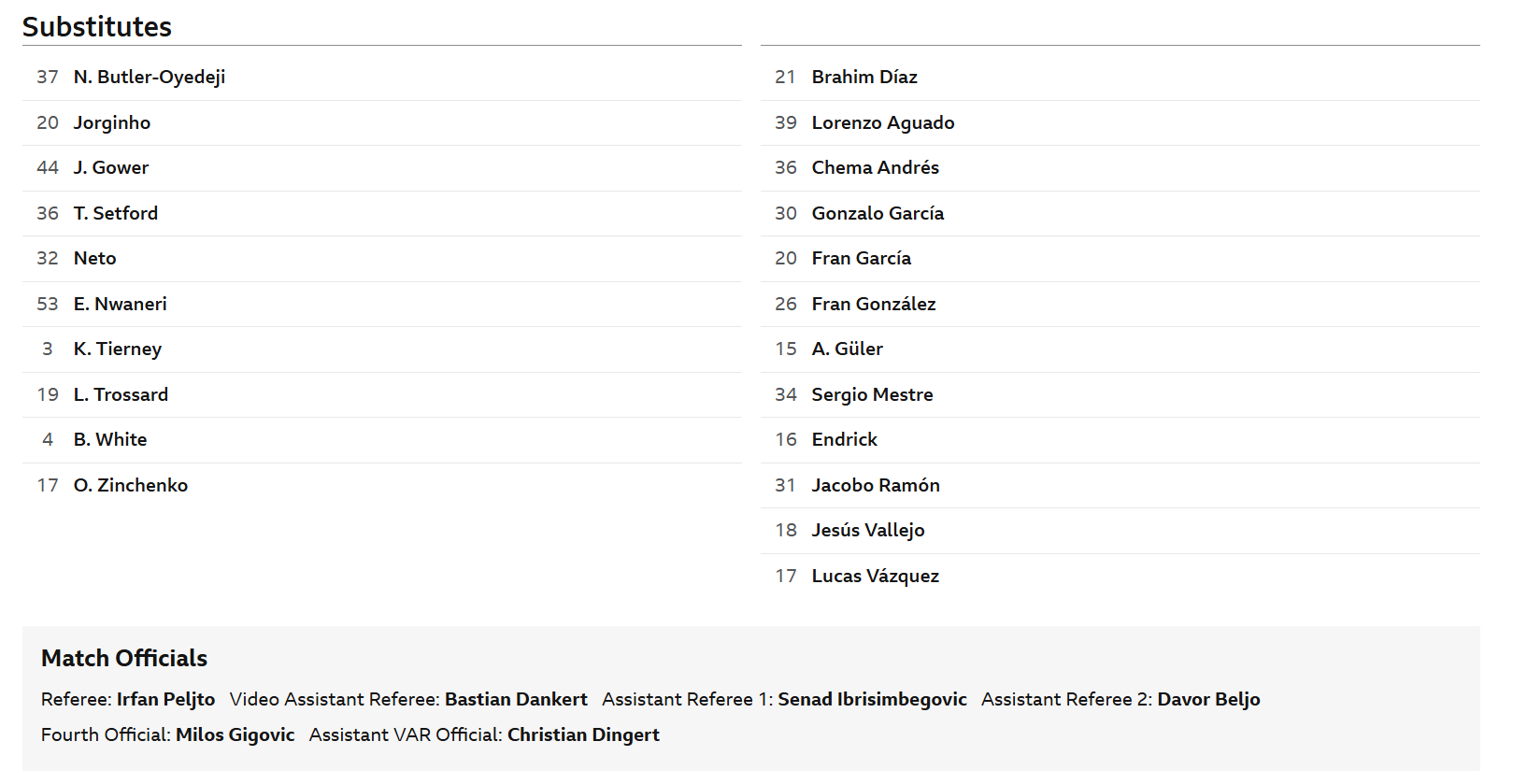Open Gonzalo García entry
The image size is (1513, 784).
pos(878,214)
